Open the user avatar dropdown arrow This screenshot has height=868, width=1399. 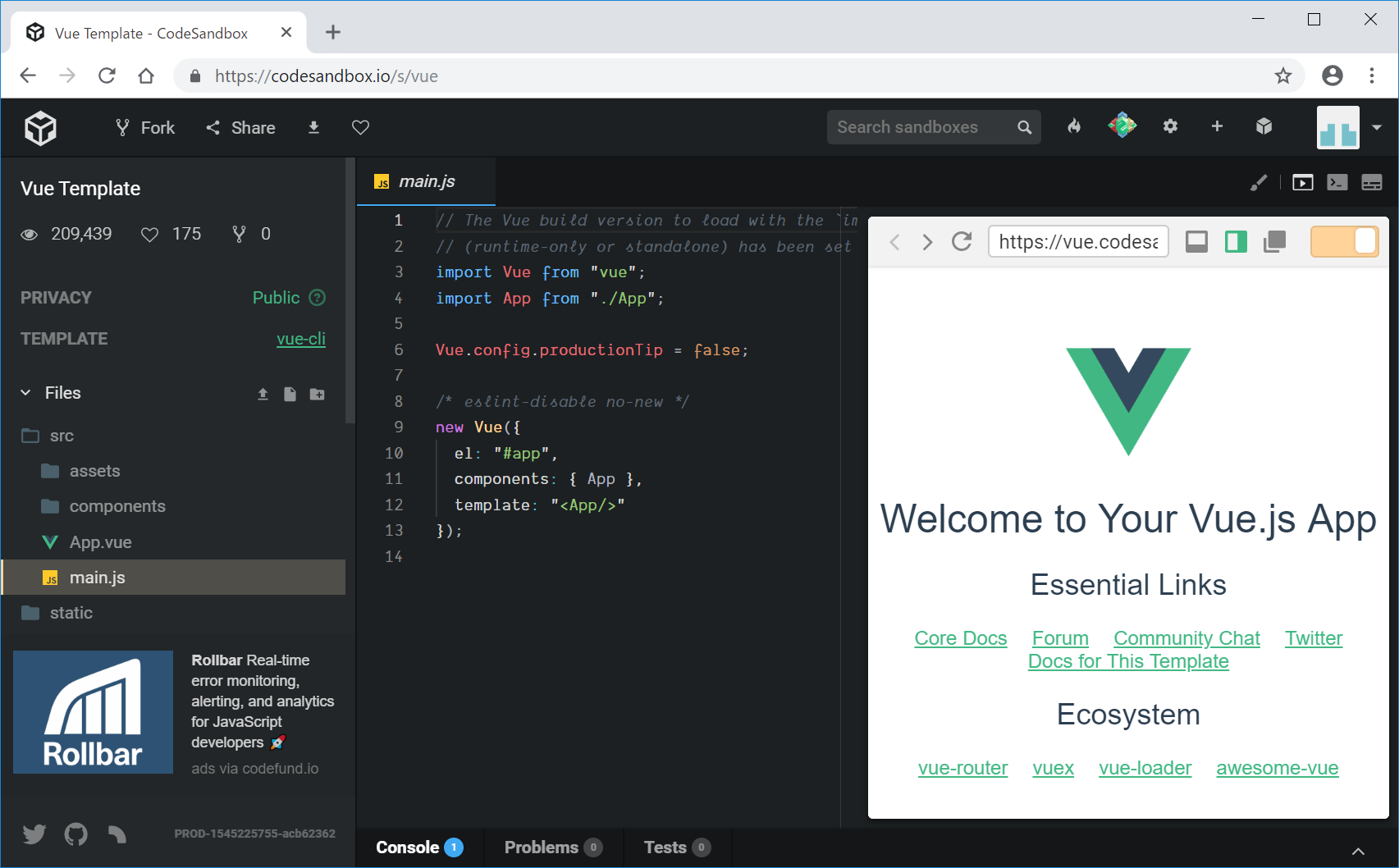click(1377, 127)
